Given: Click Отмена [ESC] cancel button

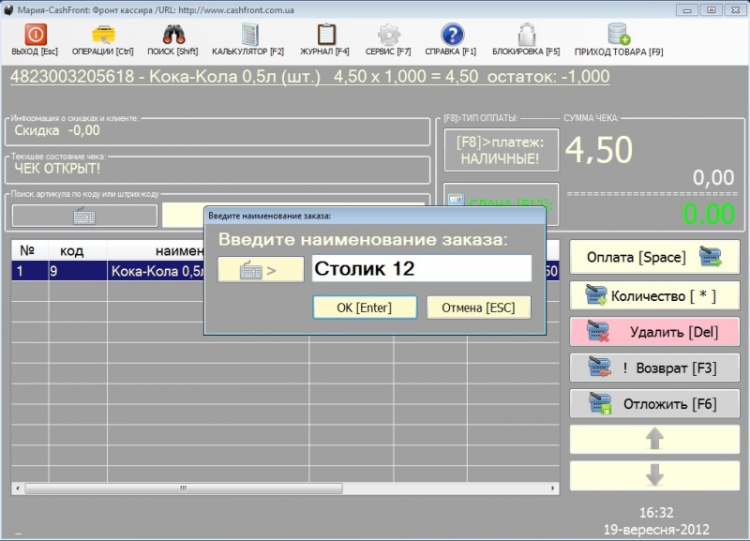Looking at the screenshot, I should pyautogui.click(x=478, y=307).
